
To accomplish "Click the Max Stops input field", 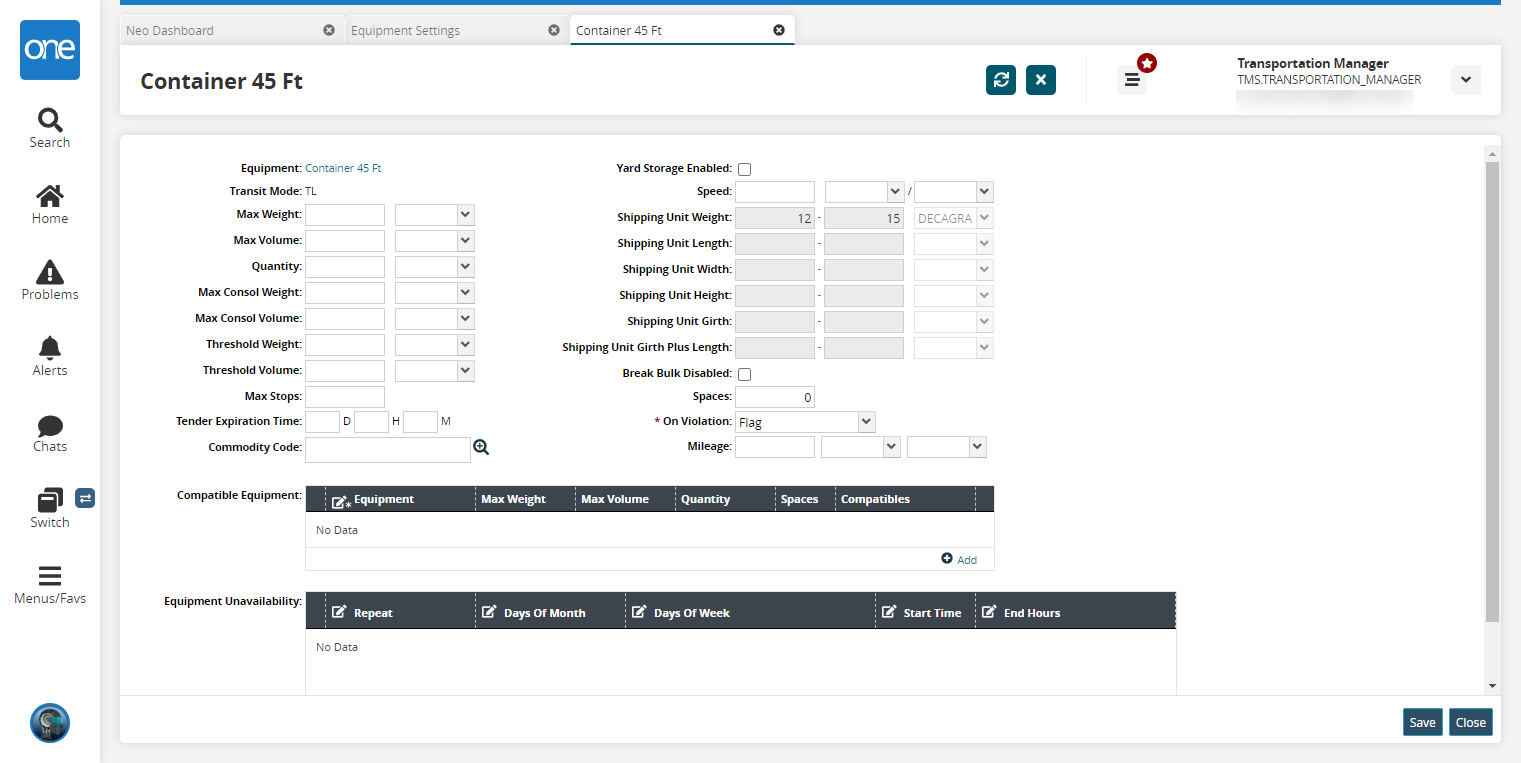I will [345, 397].
